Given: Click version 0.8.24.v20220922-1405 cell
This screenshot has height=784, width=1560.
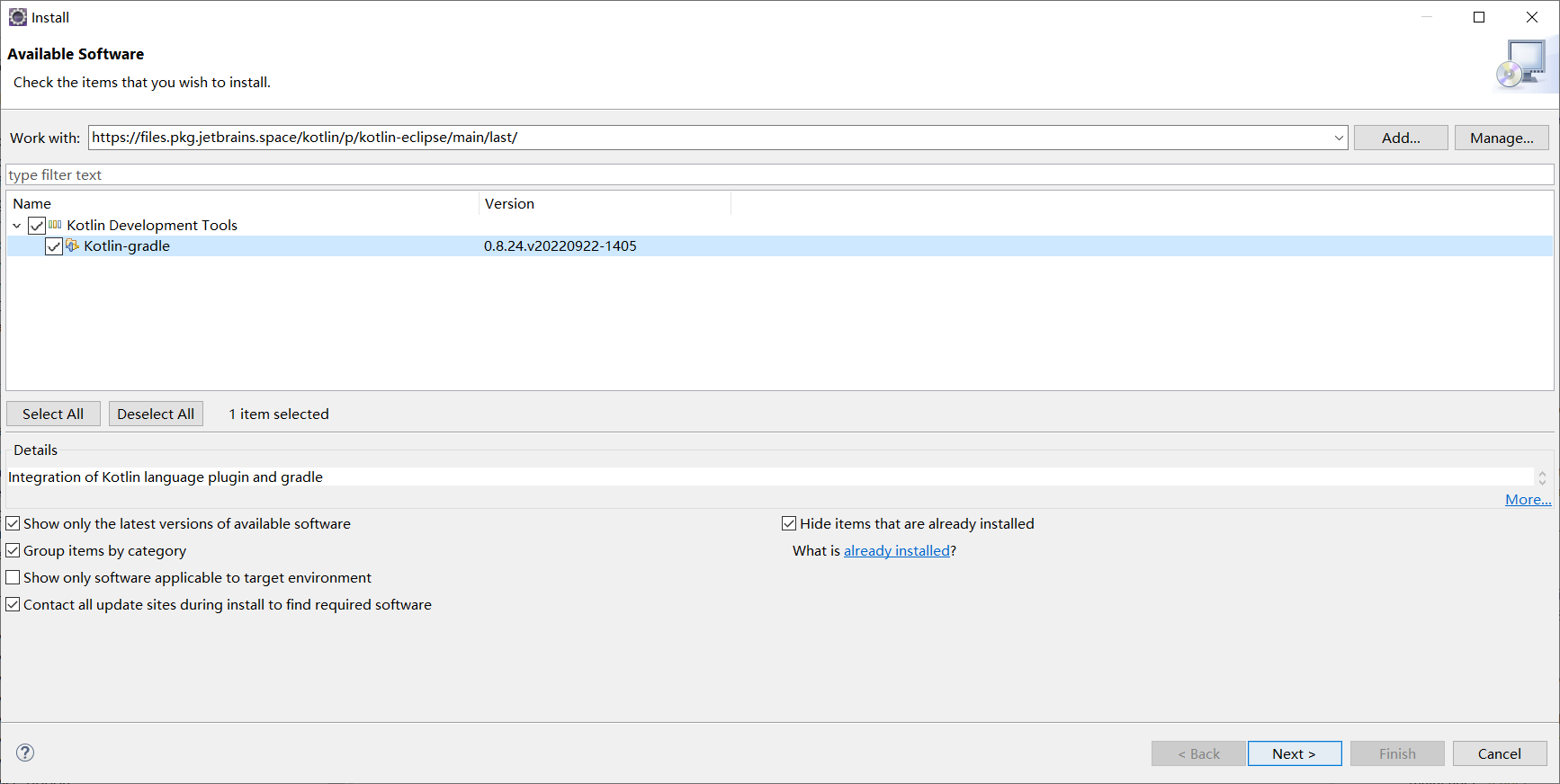Looking at the screenshot, I should click(560, 245).
